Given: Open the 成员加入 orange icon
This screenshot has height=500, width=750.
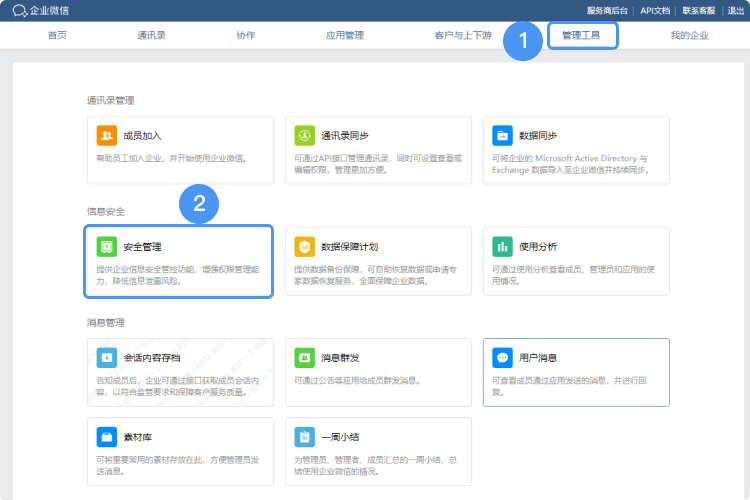Looking at the screenshot, I should (107, 135).
